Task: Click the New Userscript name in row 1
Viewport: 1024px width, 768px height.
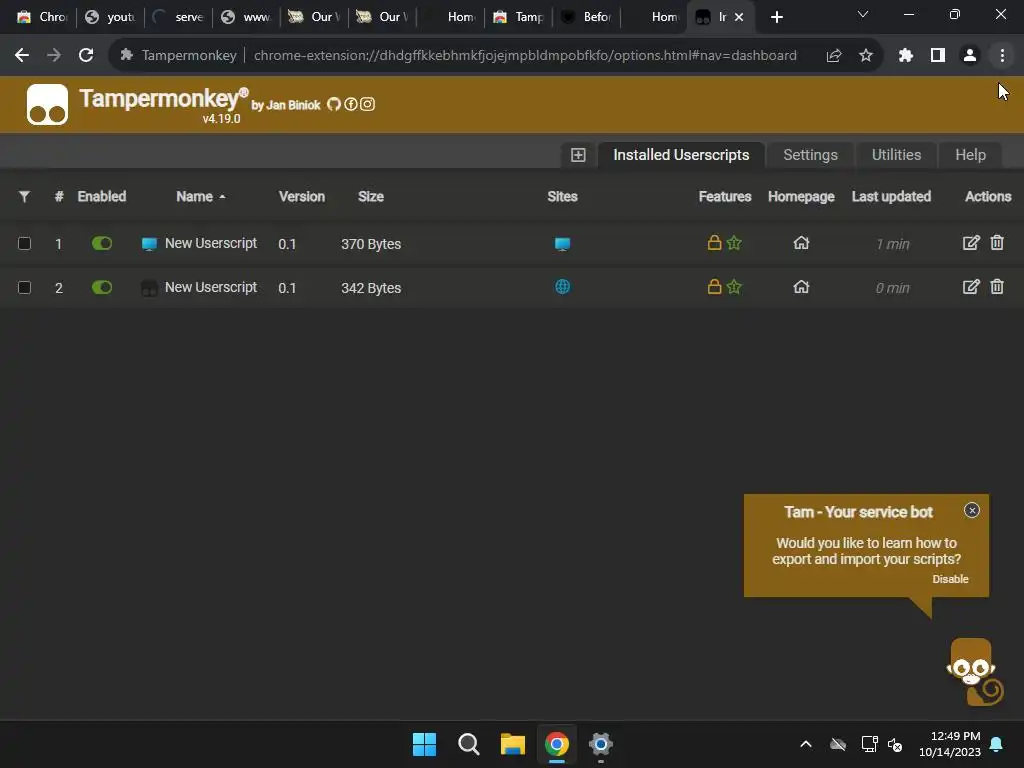Action: 211,243
